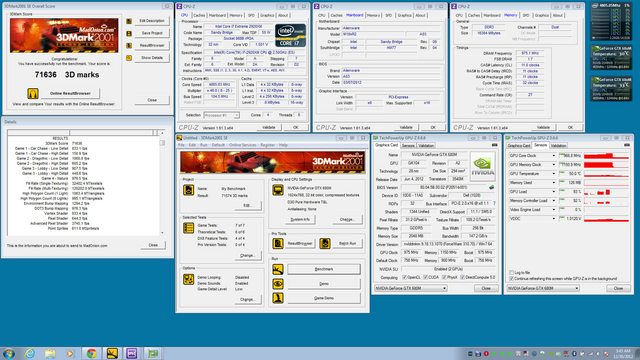Image resolution: width=640 pixels, height=360 pixels.
Task: Click Edit Description in the score window
Action: click(152, 21)
